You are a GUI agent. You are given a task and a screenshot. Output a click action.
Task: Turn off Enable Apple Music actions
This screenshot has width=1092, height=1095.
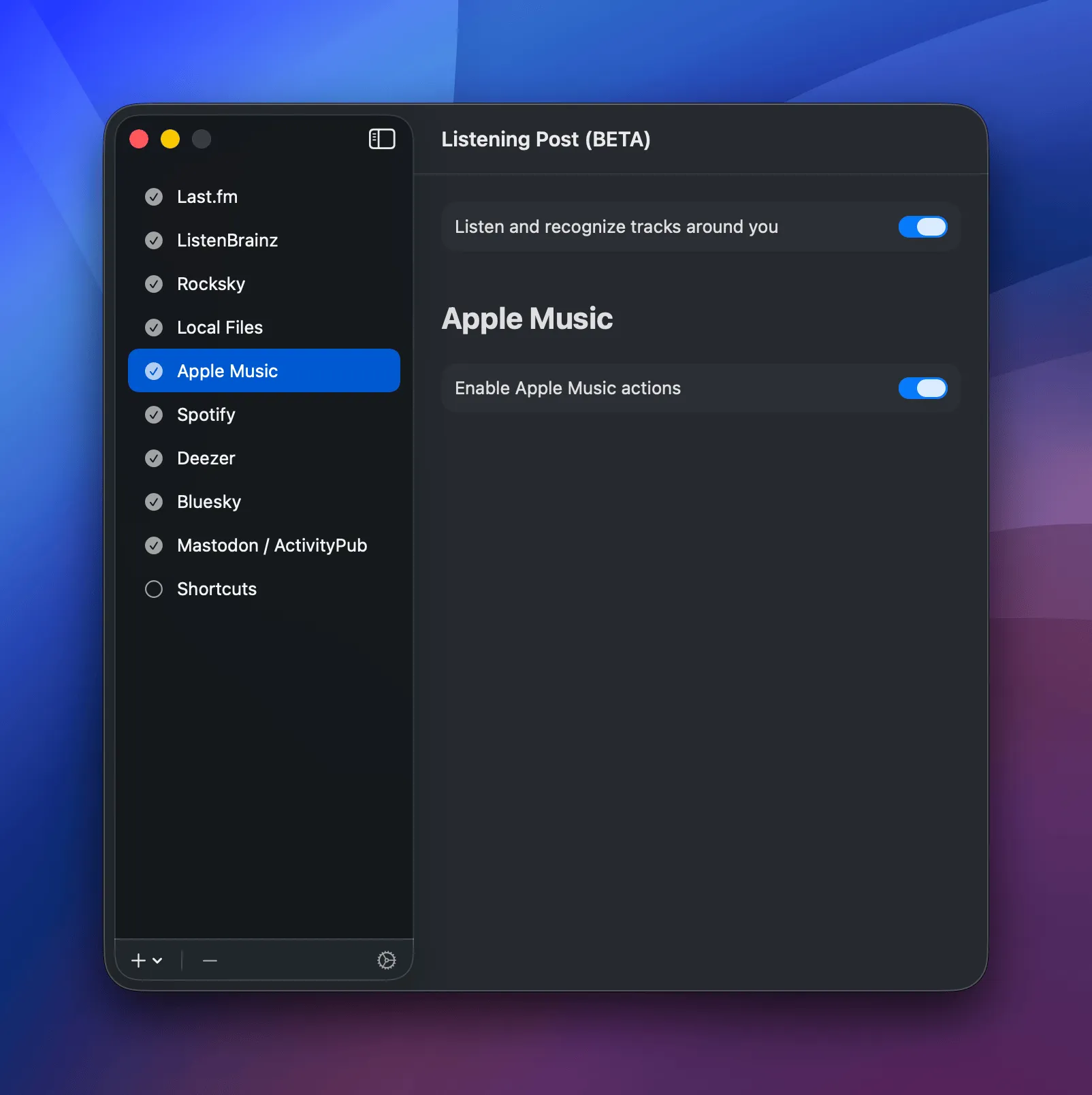[x=922, y=388]
